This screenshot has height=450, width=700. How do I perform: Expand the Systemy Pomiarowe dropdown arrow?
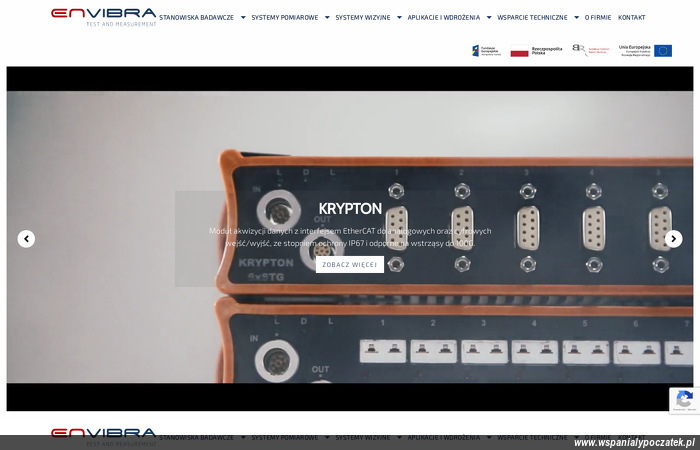click(327, 17)
